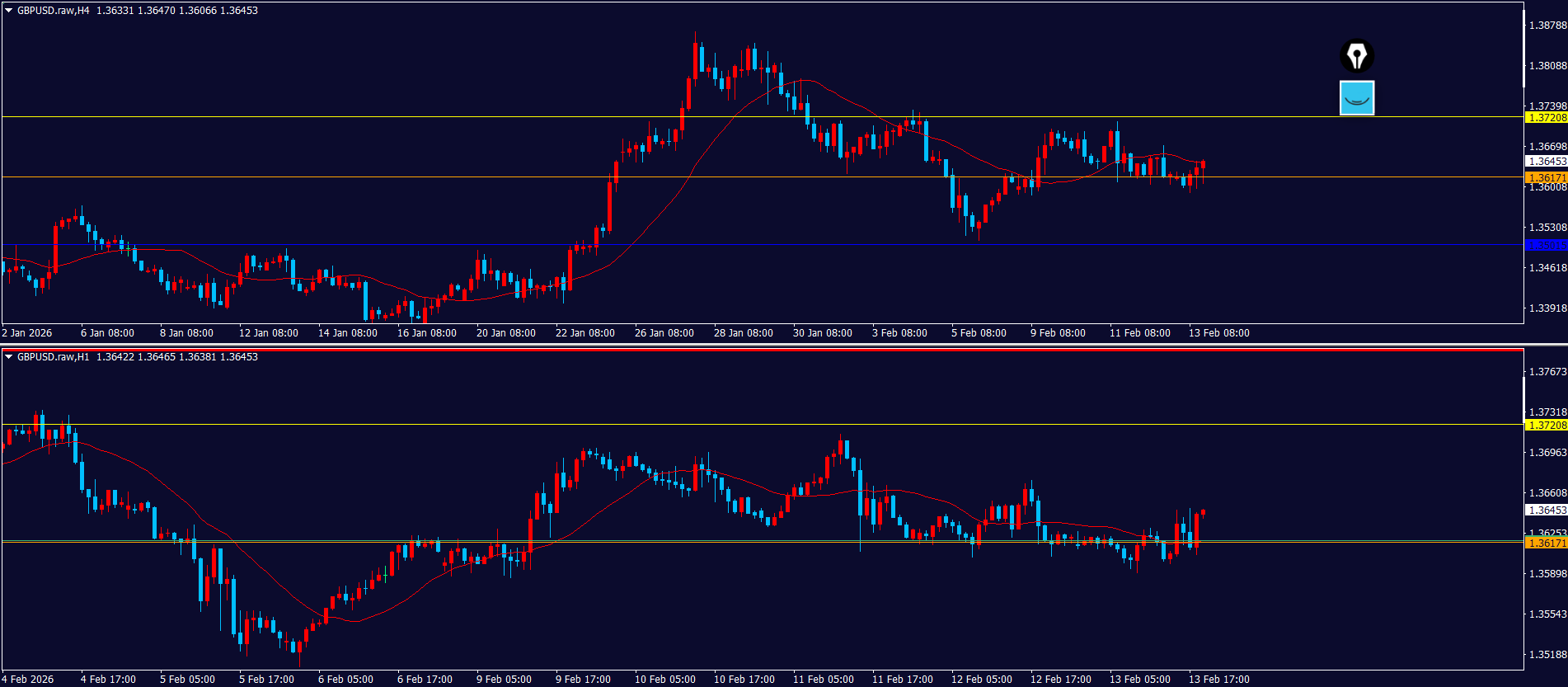The width and height of the screenshot is (1568, 687).
Task: Click the white 1.36453 current price label on H4 chart
Action: click(1547, 162)
